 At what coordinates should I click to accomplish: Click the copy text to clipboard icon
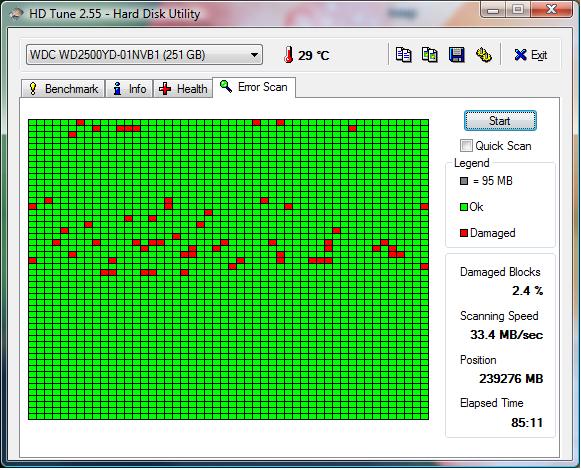pyautogui.click(x=403, y=55)
